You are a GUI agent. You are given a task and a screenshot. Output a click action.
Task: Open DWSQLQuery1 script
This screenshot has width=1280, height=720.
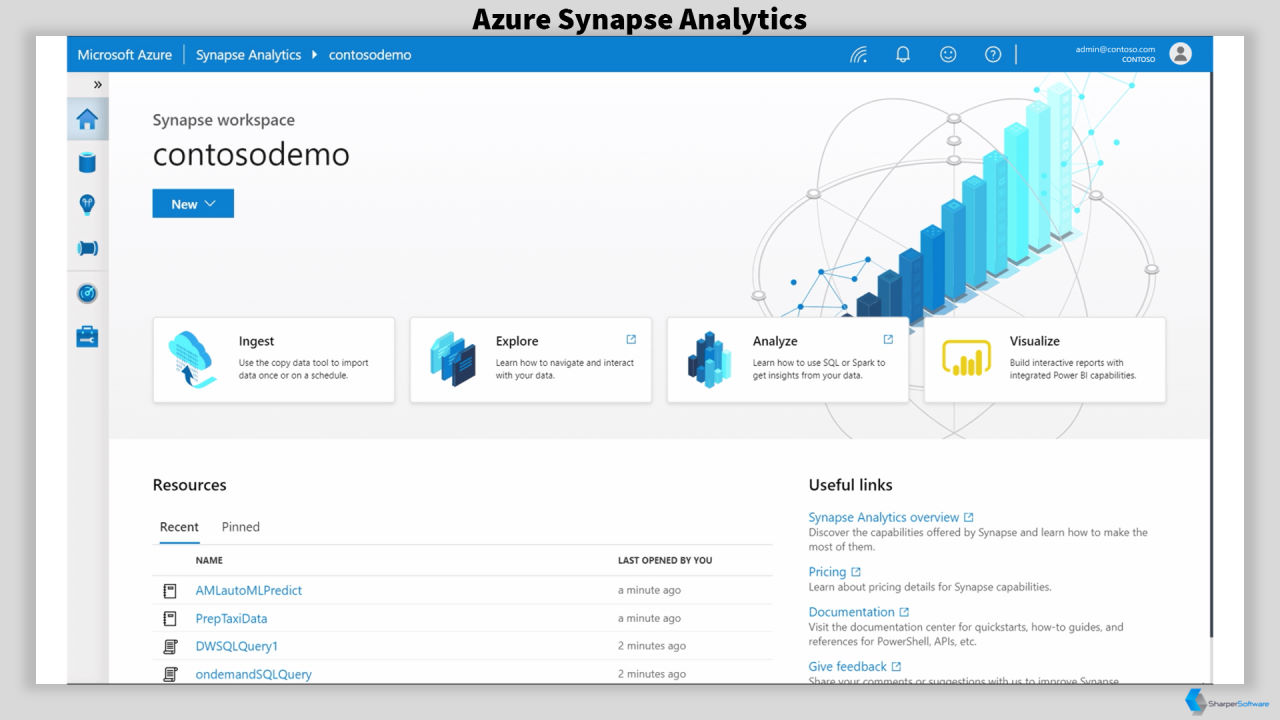237,646
